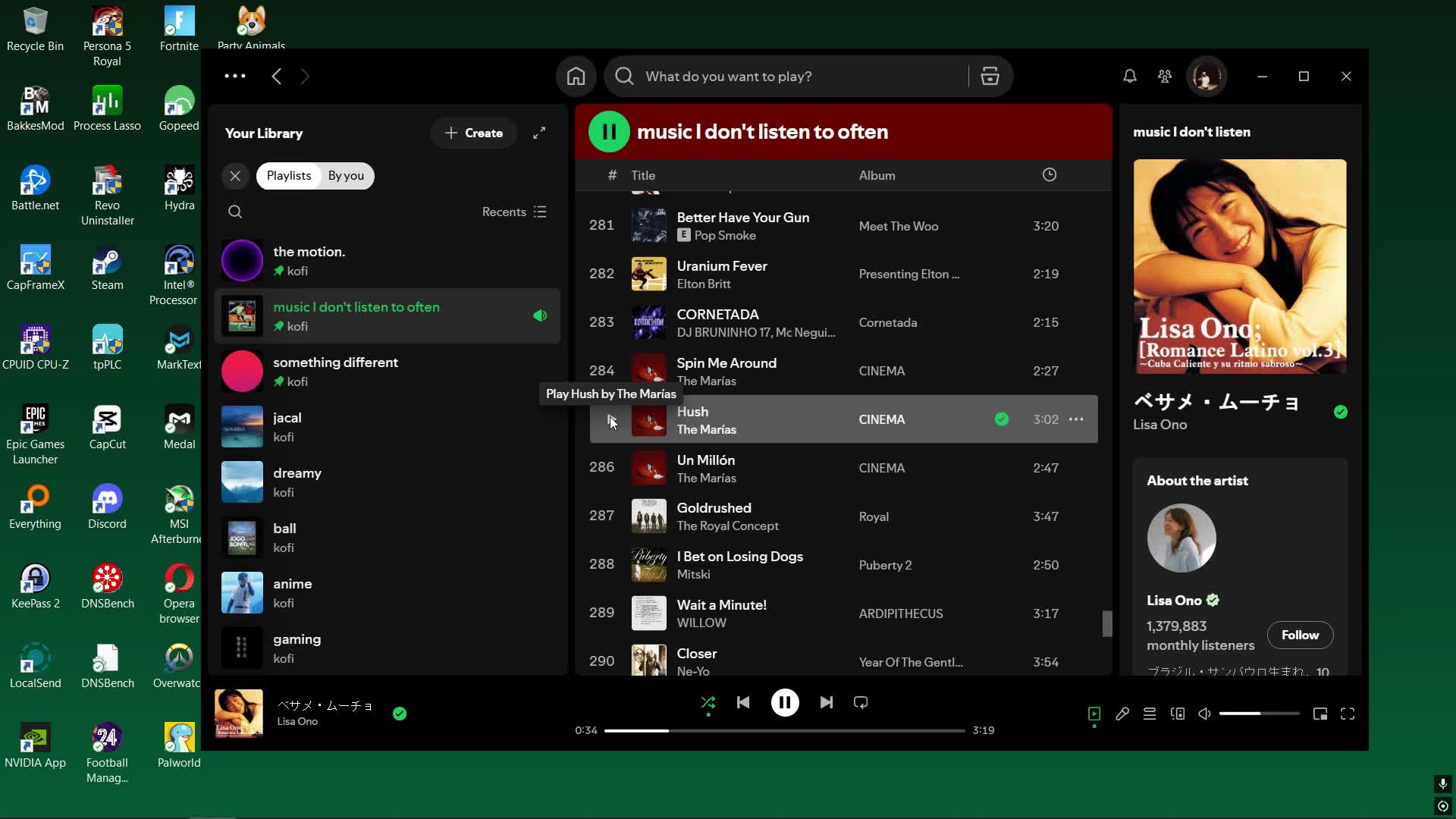Expand Your Library to full view
The image size is (1456, 819).
click(x=539, y=133)
